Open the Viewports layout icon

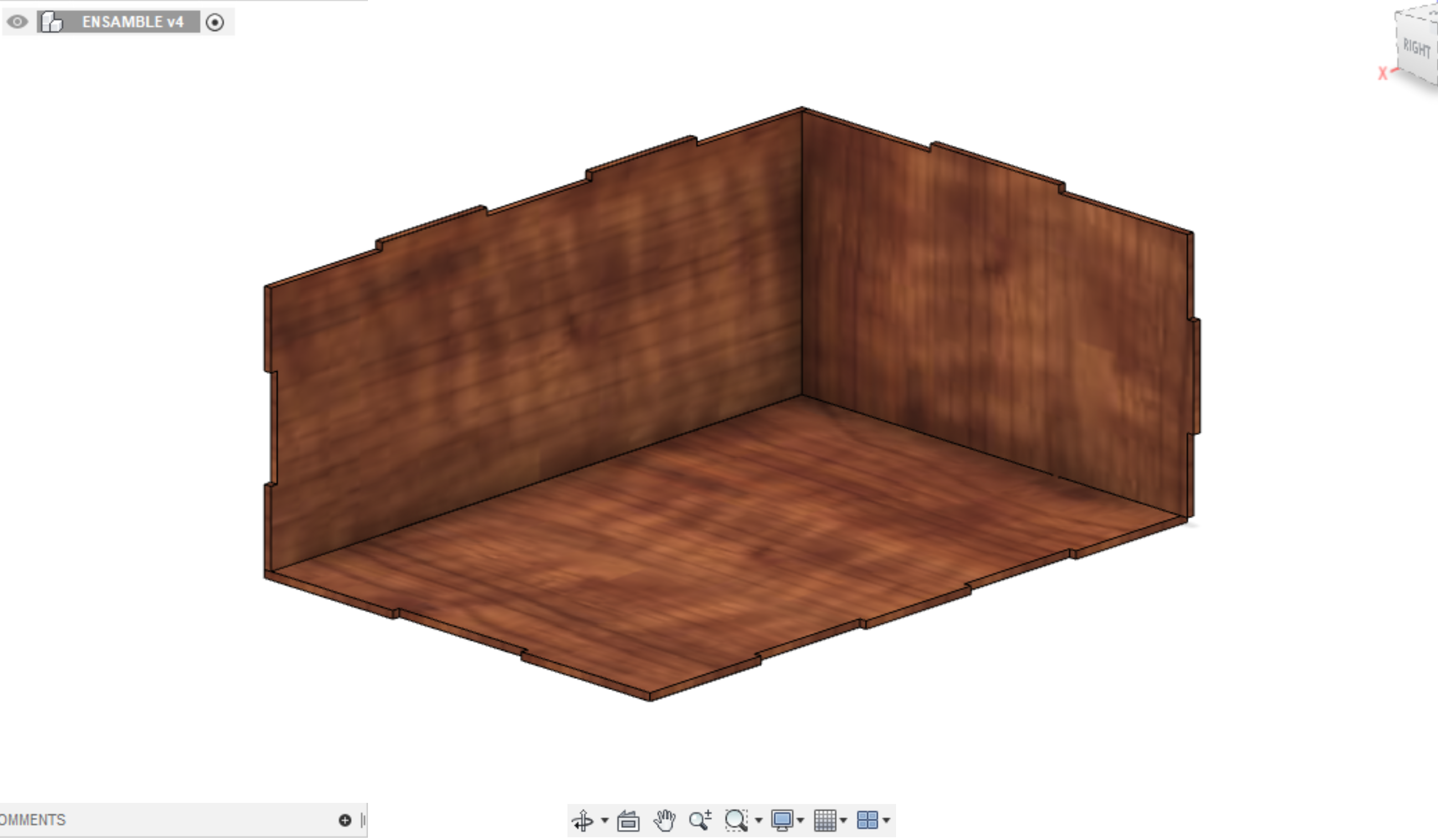[868, 820]
